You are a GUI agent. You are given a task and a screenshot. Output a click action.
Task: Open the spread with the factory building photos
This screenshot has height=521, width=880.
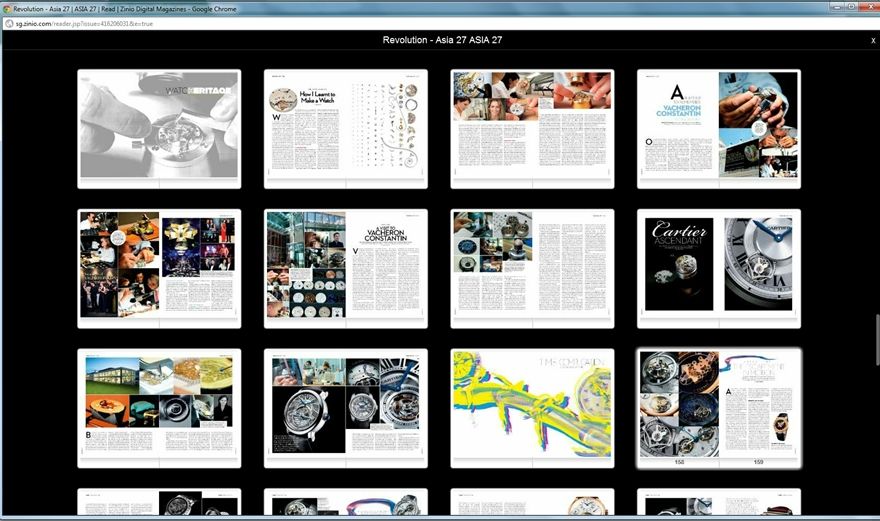[x=159, y=408]
